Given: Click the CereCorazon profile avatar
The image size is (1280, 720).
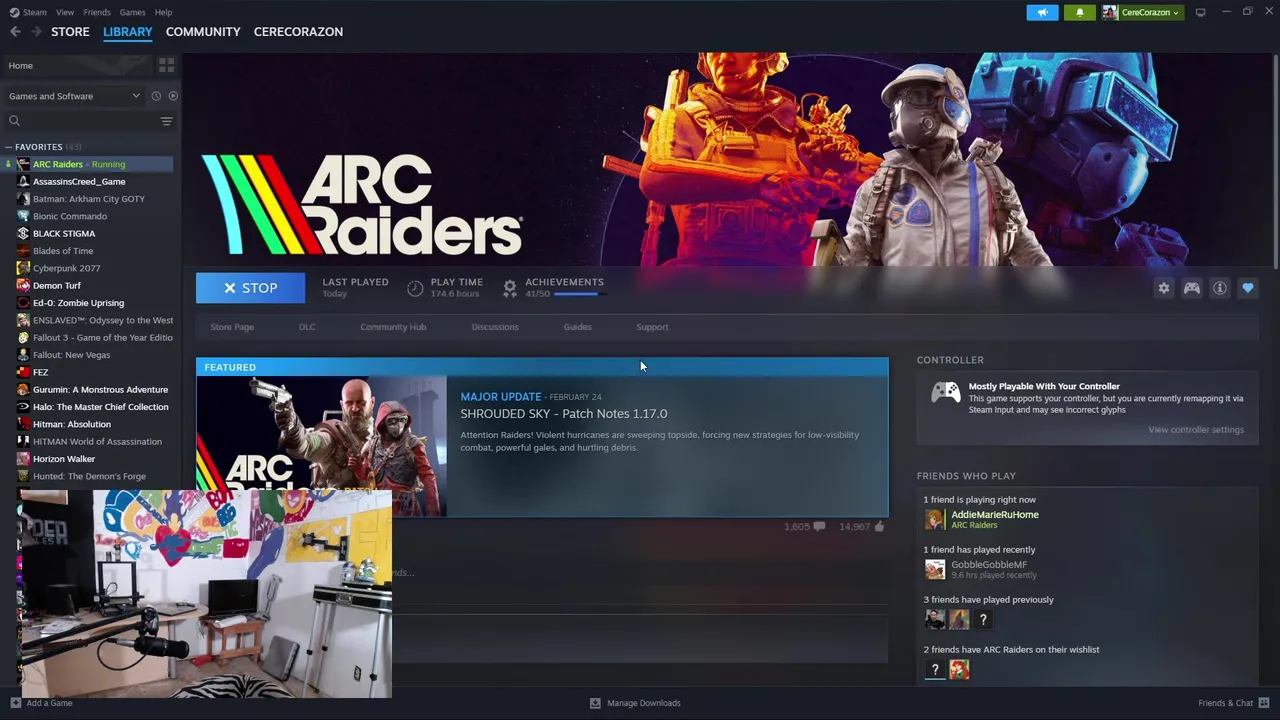Looking at the screenshot, I should tap(1110, 12).
